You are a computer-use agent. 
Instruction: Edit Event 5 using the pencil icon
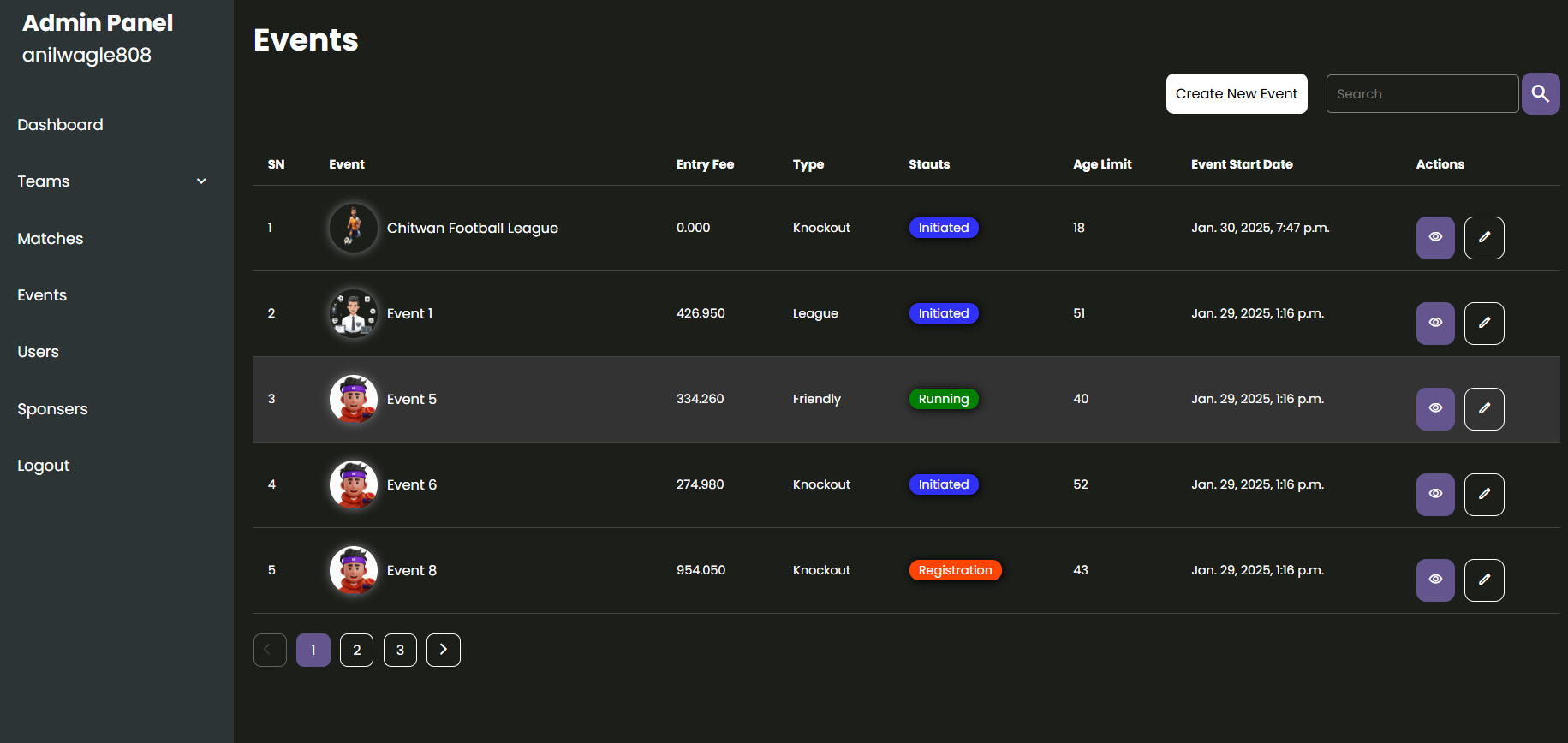pyautogui.click(x=1484, y=409)
